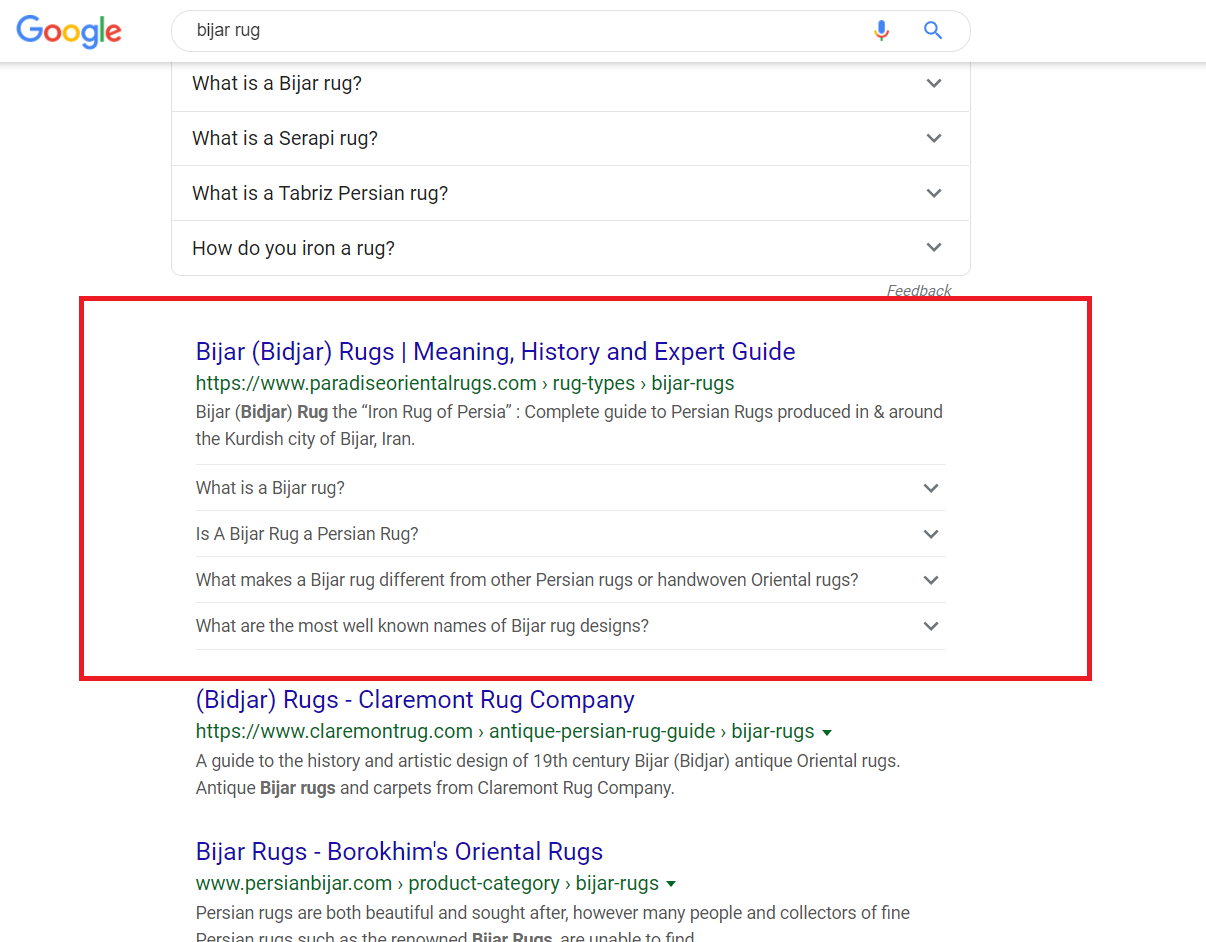
Task: Click the Feedback link
Action: [x=918, y=290]
